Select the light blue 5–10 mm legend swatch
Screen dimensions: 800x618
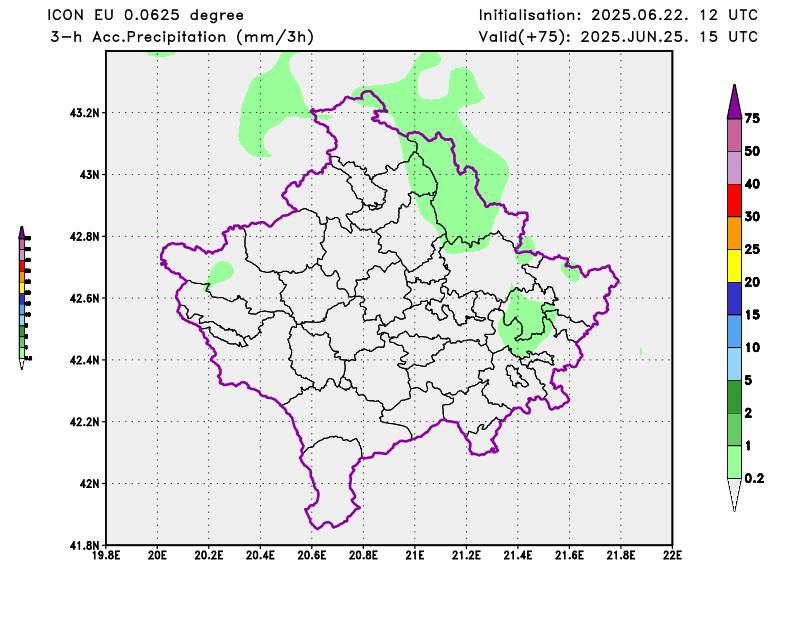pos(734,364)
